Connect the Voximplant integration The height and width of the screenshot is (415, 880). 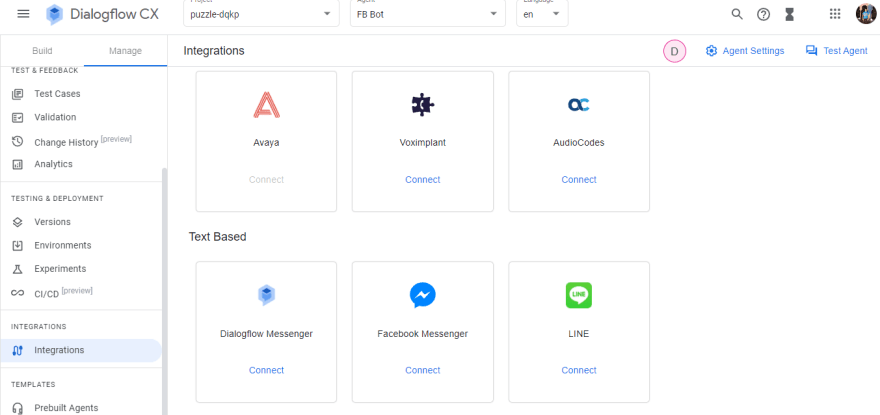tap(423, 180)
